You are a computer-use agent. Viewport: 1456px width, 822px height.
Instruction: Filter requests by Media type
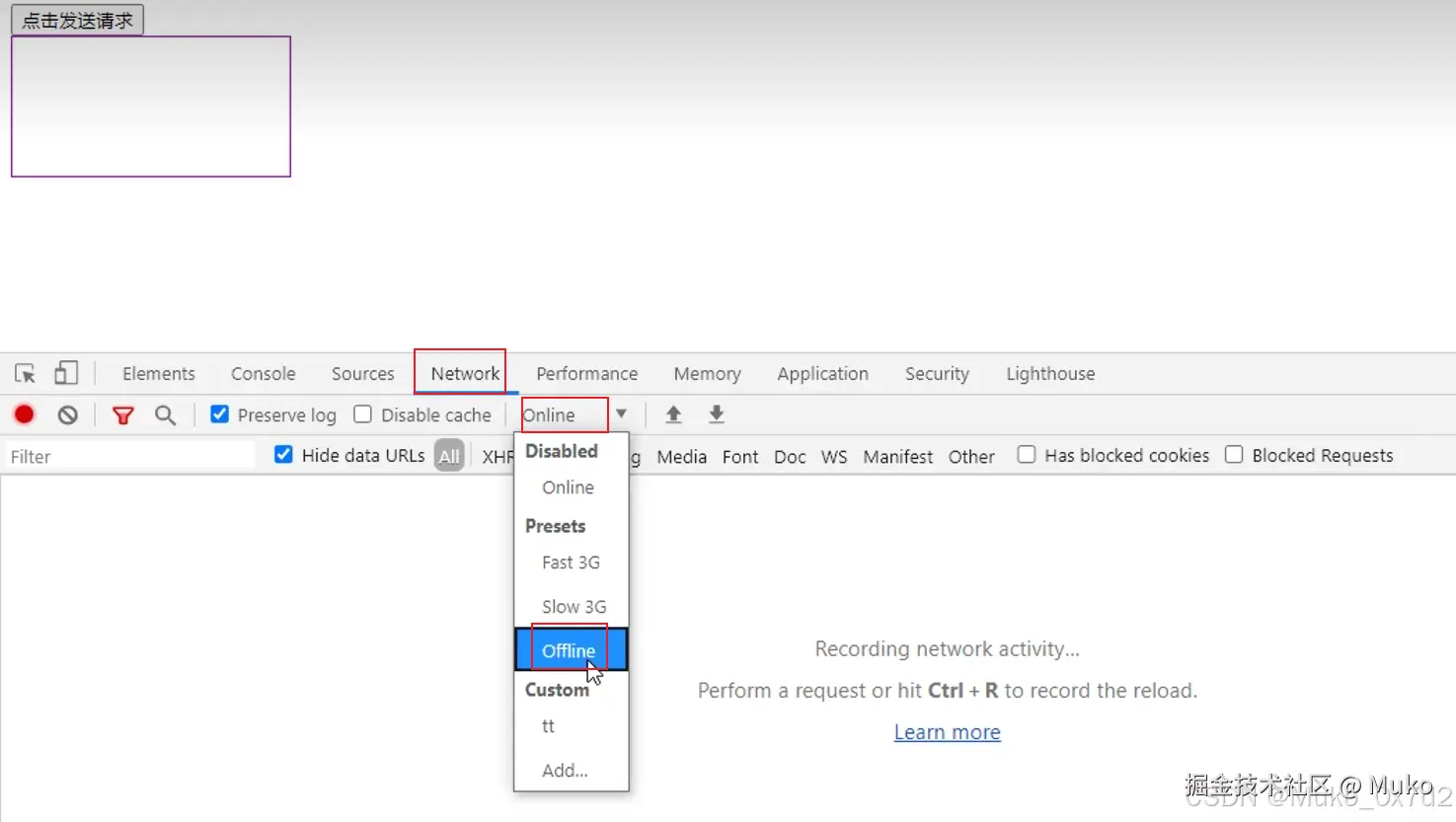pos(682,457)
